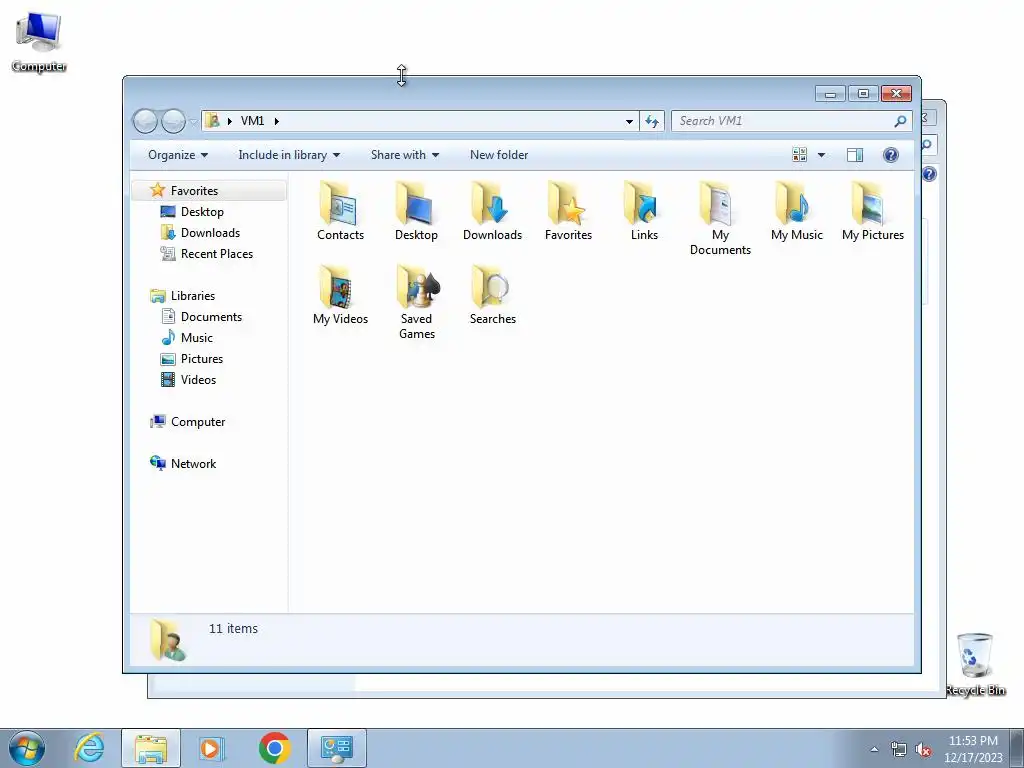Open Desktop in navigation pane
The width and height of the screenshot is (1024, 768).
[202, 212]
